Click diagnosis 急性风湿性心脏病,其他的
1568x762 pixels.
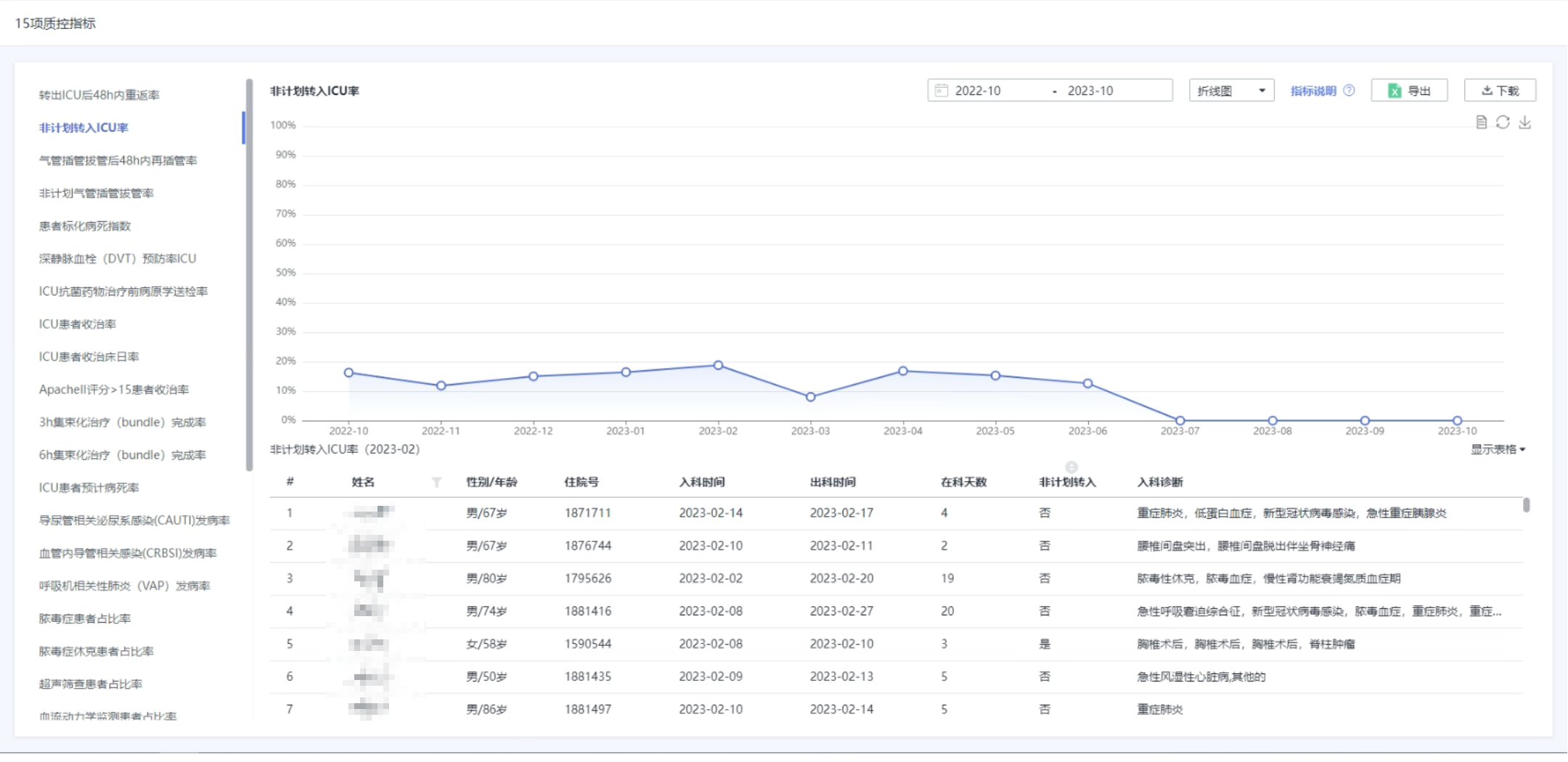[1201, 676]
